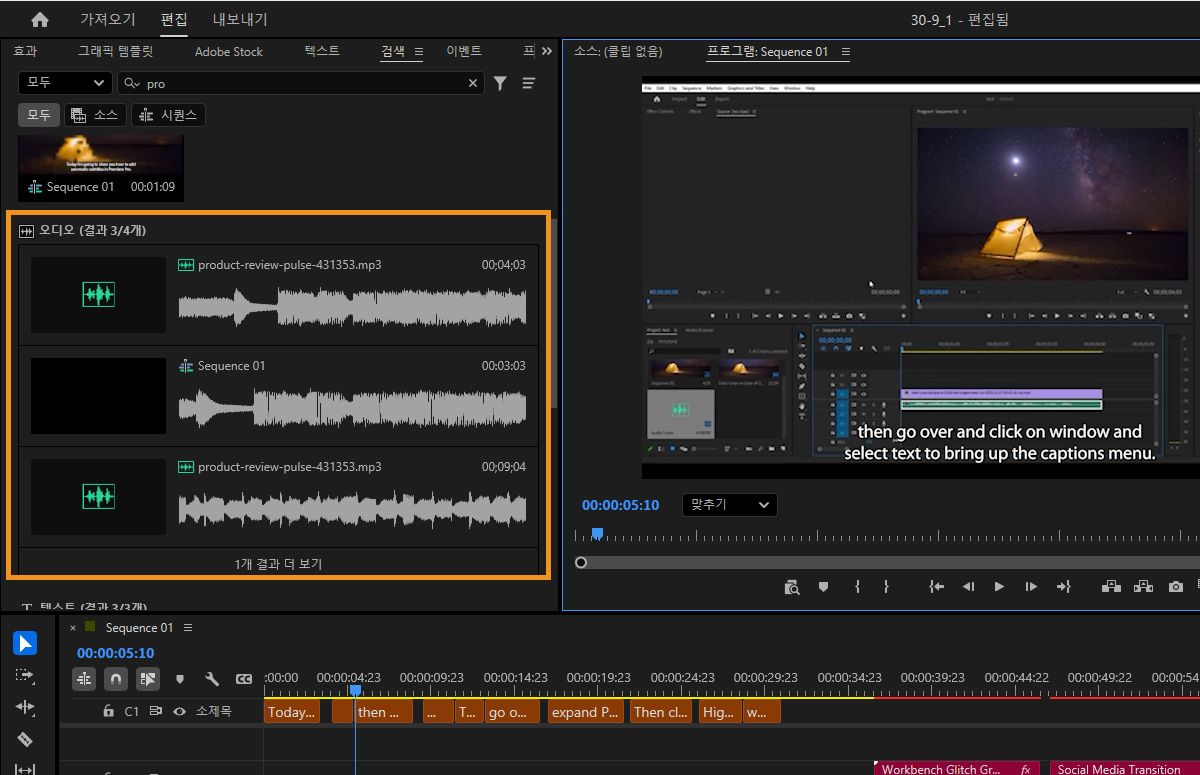Screen dimensions: 1200x775
Task: Open the 맞추기 zoom level dropdown
Action: click(x=729, y=505)
